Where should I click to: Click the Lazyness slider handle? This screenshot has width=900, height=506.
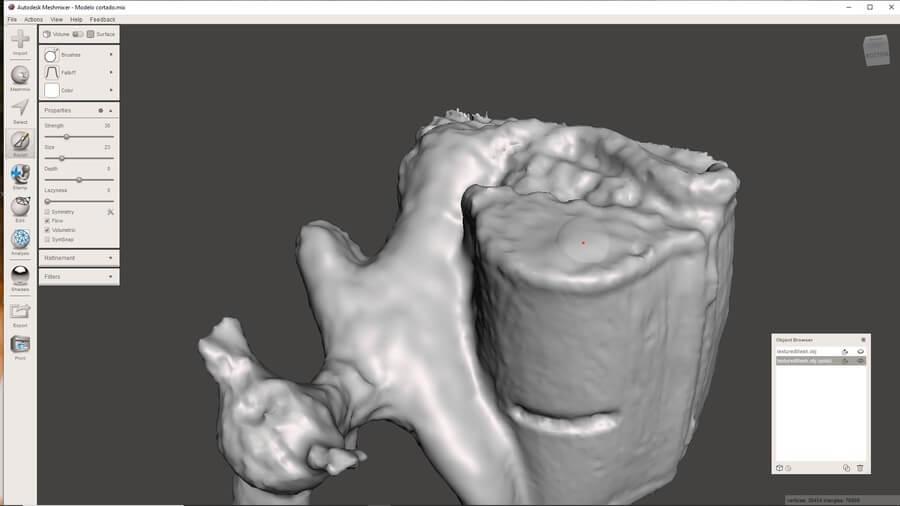coord(48,201)
